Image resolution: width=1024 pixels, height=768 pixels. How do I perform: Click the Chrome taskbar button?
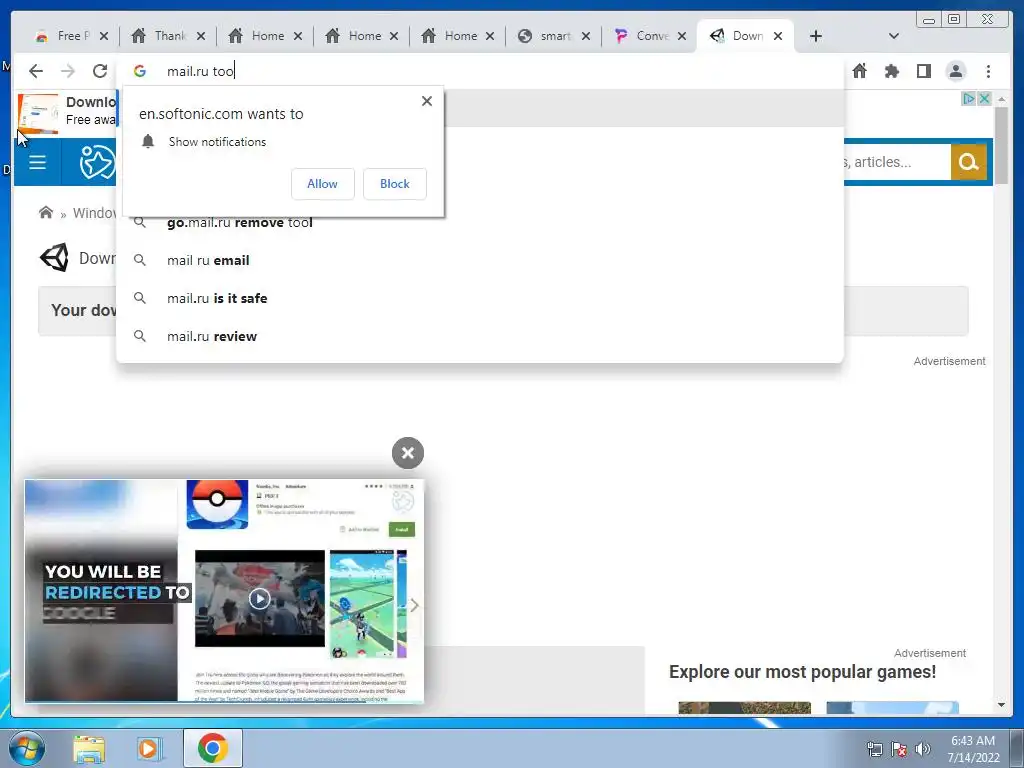[213, 748]
